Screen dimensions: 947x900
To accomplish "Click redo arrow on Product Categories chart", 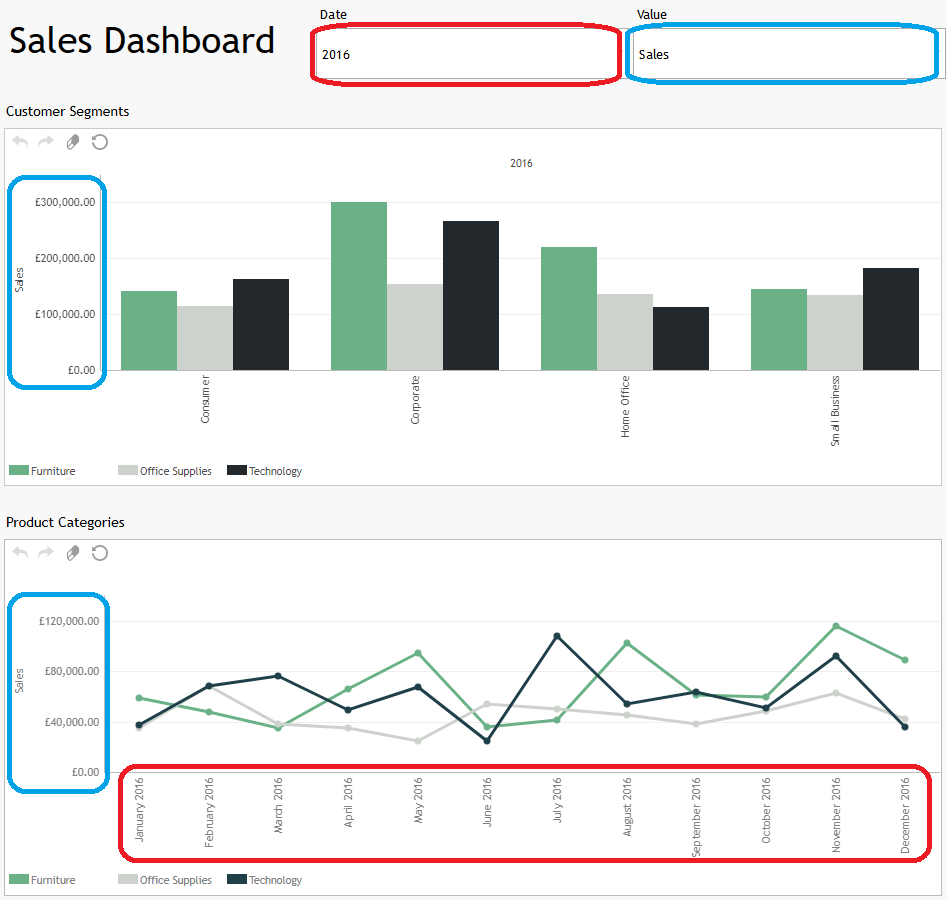I will 45,553.
